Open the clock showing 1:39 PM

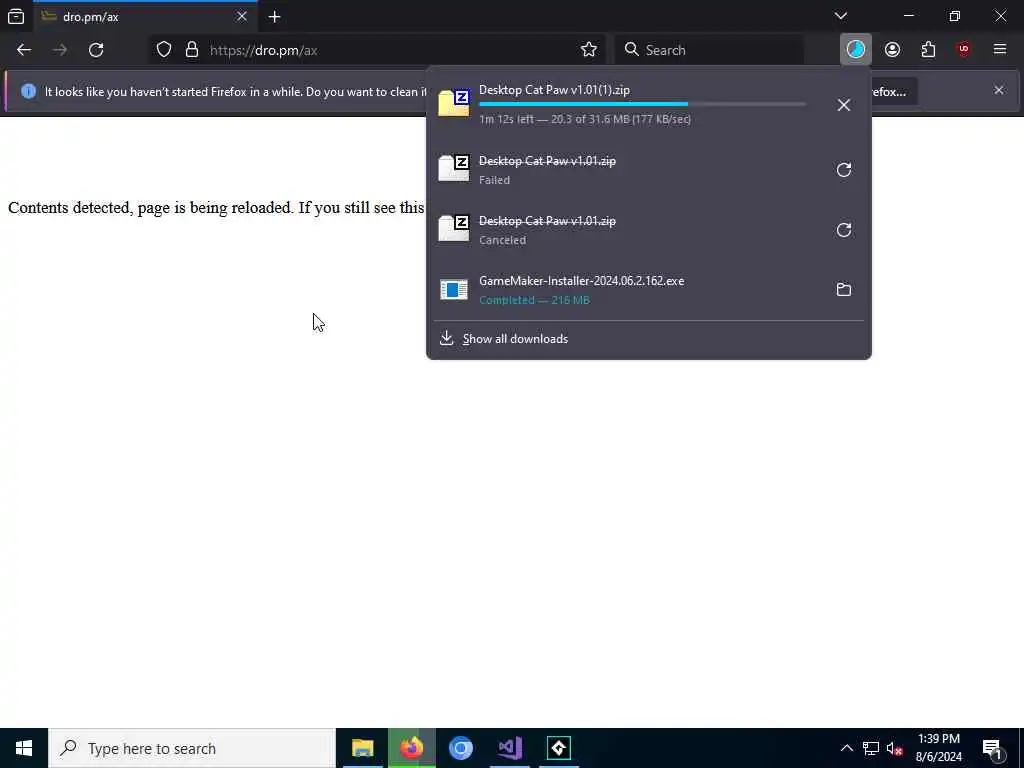point(938,748)
